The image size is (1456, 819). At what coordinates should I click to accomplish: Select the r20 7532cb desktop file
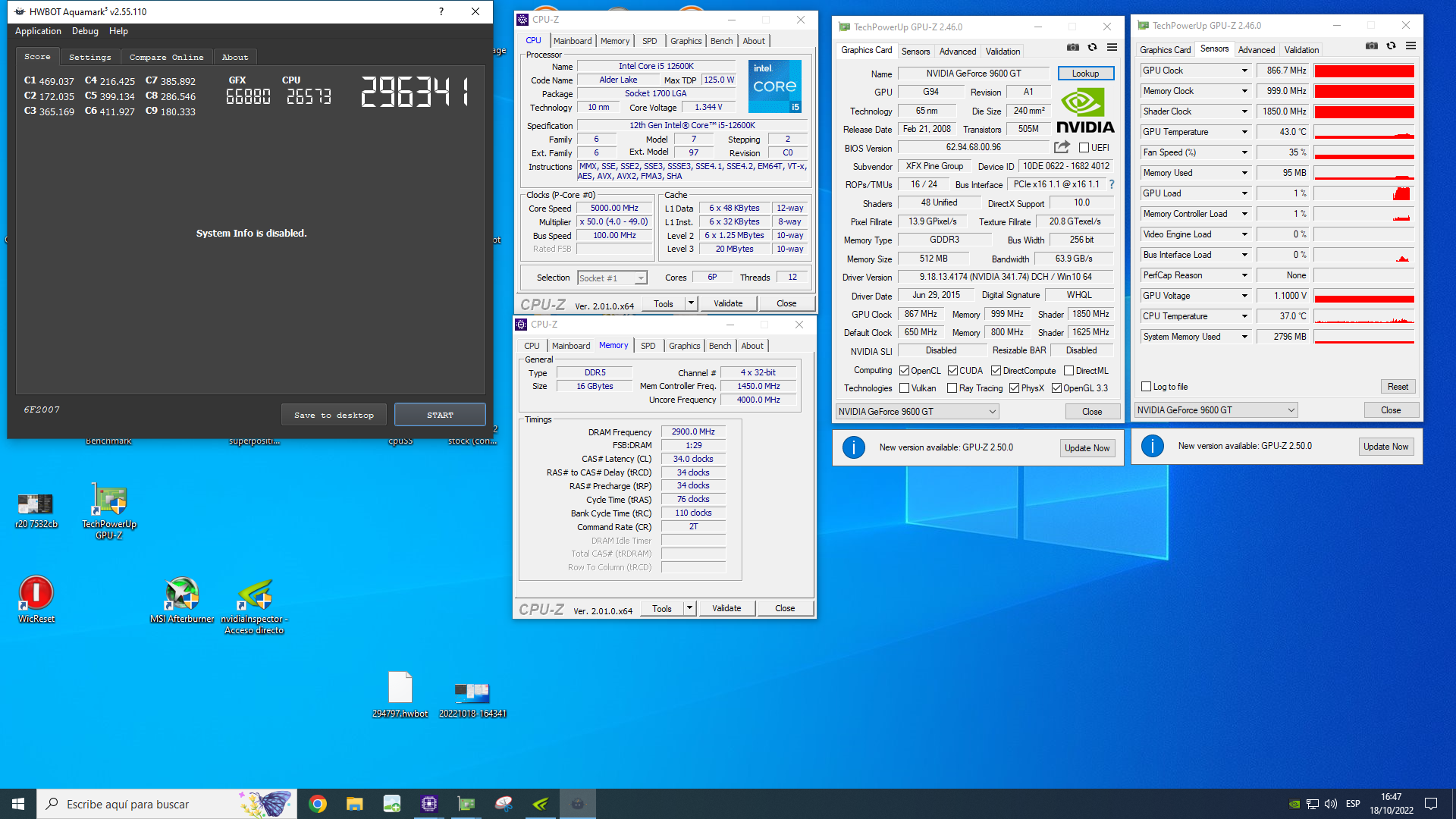[x=36, y=510]
